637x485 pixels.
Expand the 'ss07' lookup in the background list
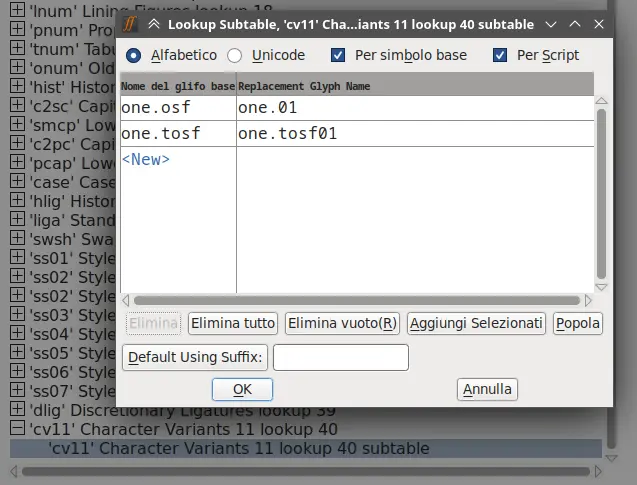point(17,390)
